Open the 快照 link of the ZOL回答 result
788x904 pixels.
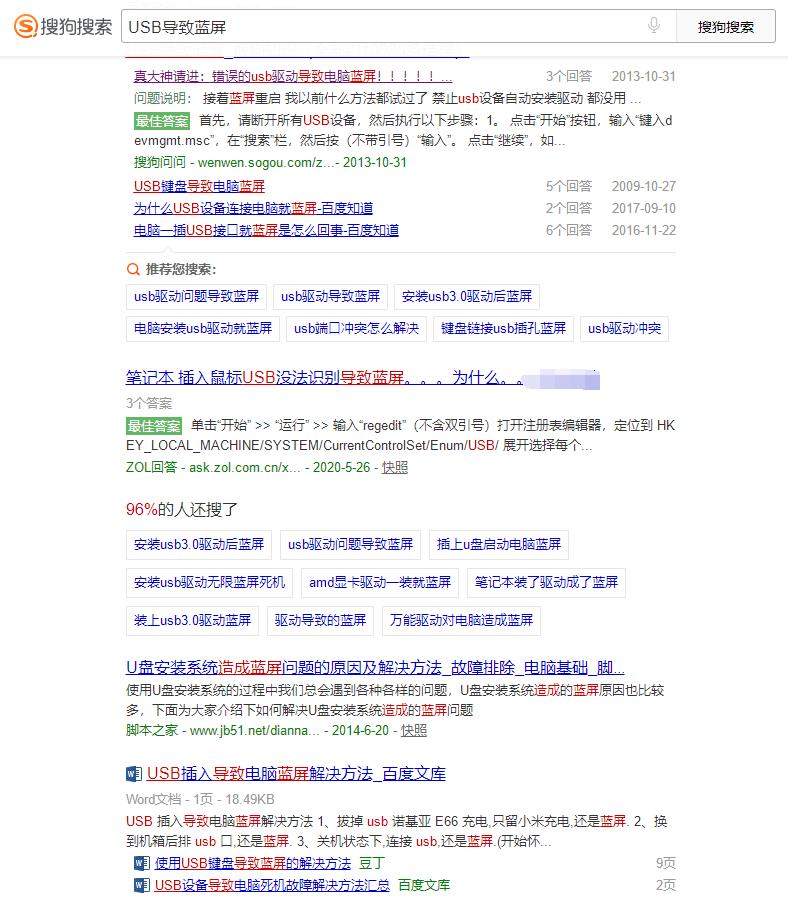pos(395,468)
